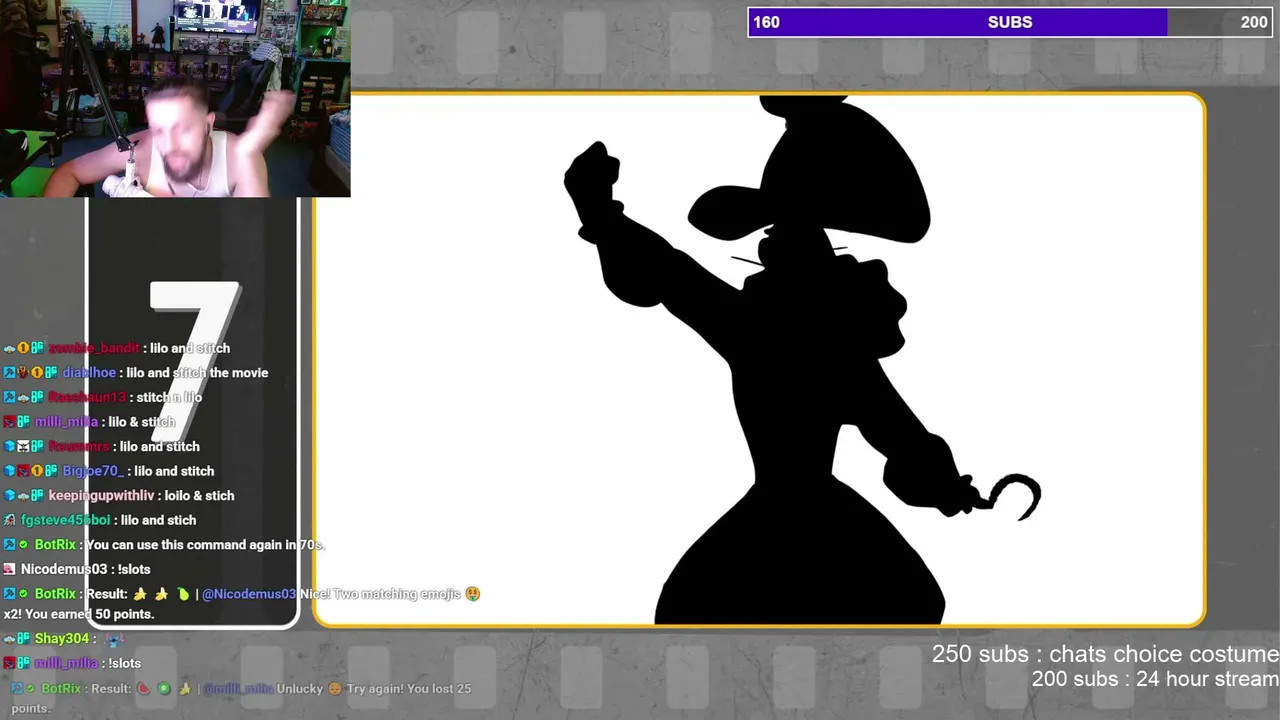Click the '250 subs : chats choice costume' text

tap(1105, 654)
